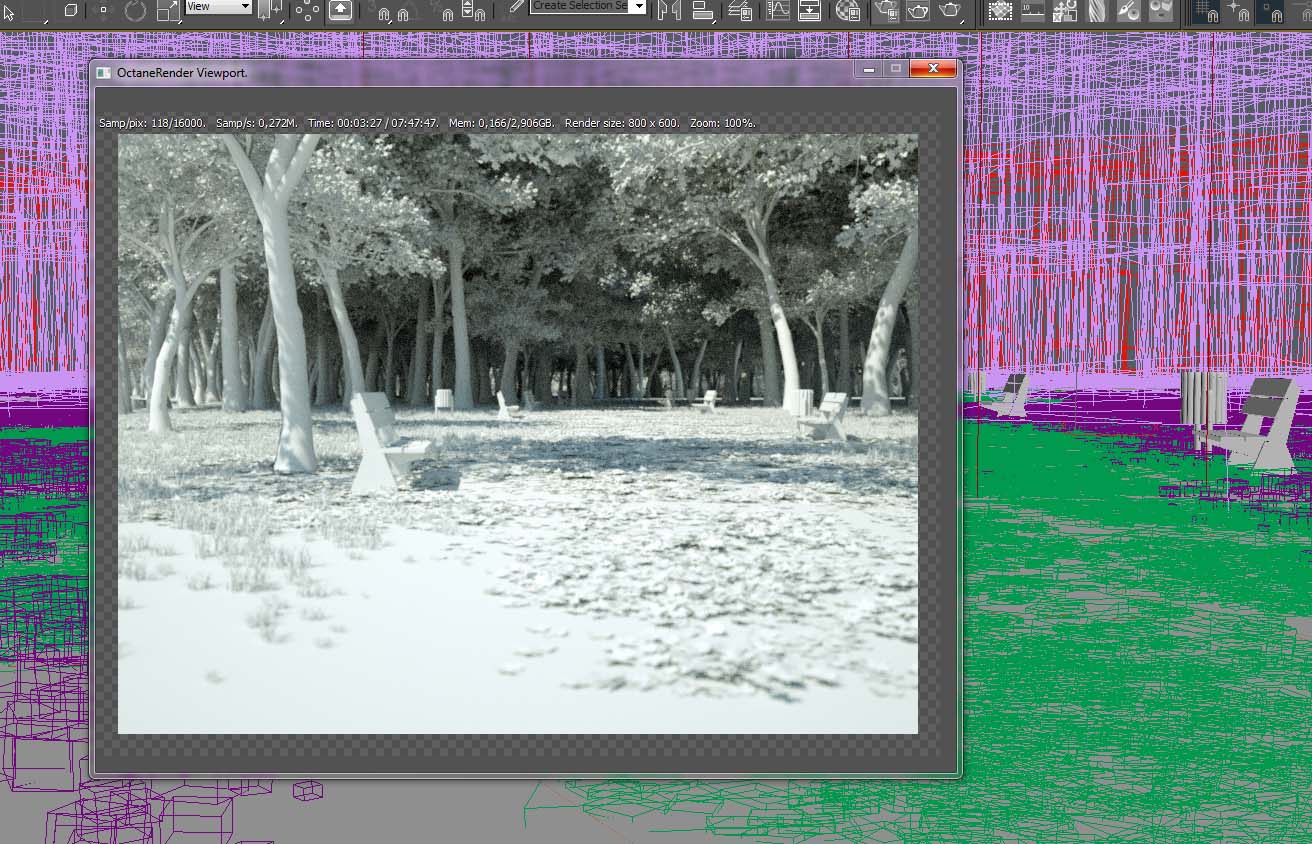Activate the Select and Manipulate tool

point(307,11)
